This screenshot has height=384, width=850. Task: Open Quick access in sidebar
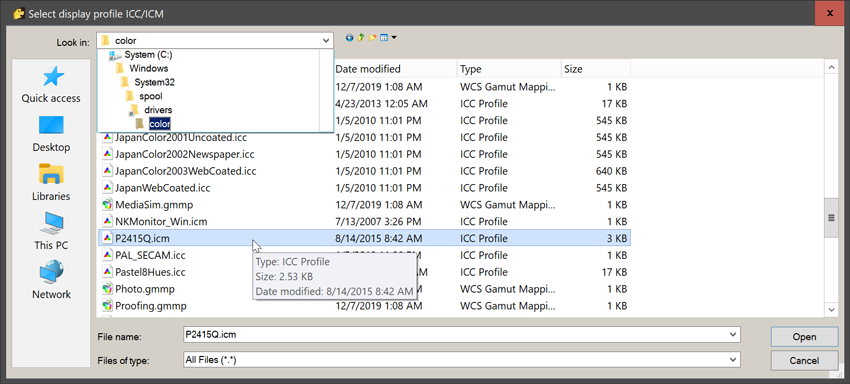[x=51, y=84]
